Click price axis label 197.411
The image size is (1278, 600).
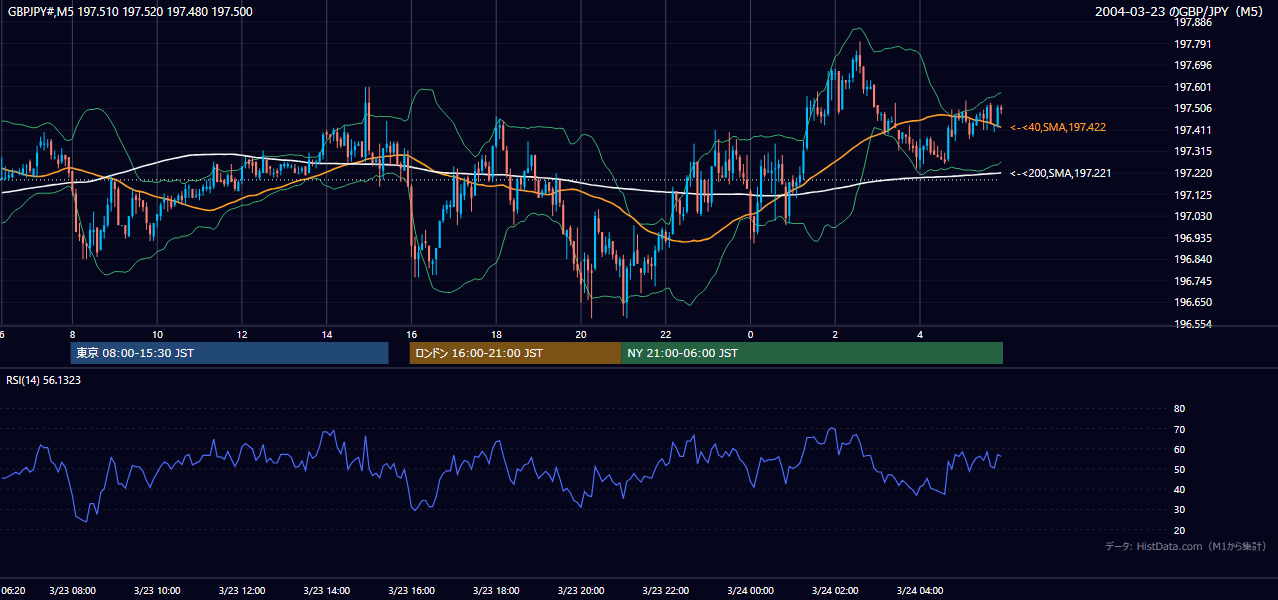click(x=1193, y=130)
